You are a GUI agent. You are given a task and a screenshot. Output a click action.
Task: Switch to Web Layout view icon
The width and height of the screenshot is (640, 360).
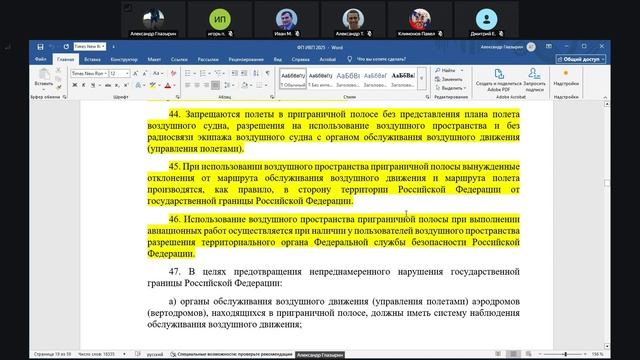pyautogui.click(x=529, y=354)
